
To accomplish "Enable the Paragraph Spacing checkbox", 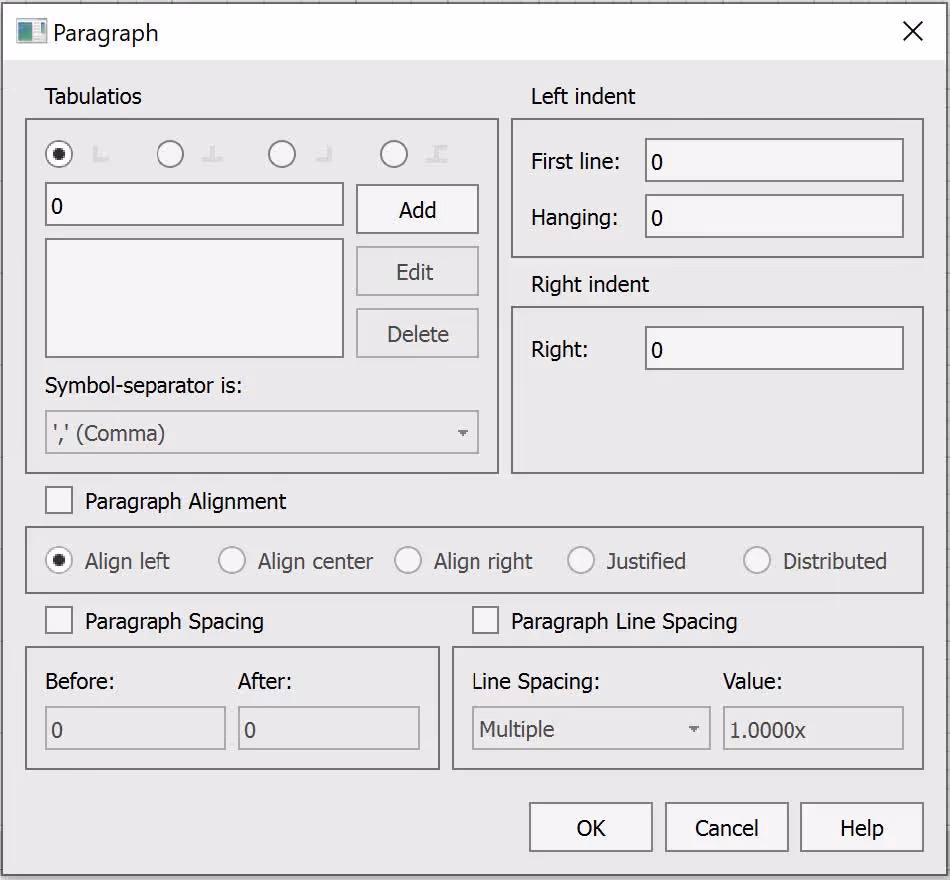I will click(x=59, y=621).
